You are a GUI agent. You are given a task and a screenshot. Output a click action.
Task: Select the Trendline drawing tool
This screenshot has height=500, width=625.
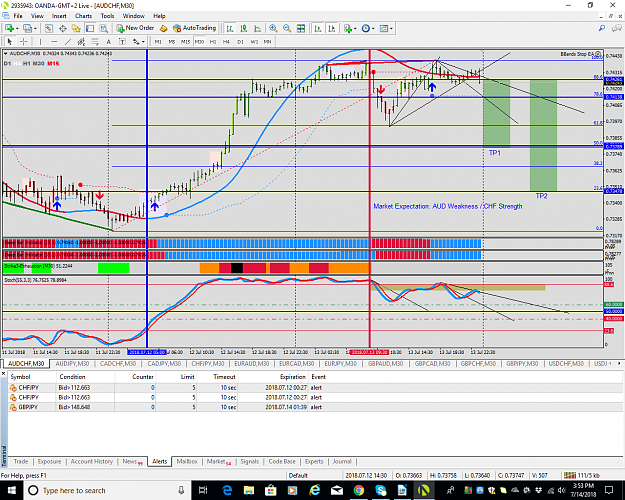click(68, 41)
